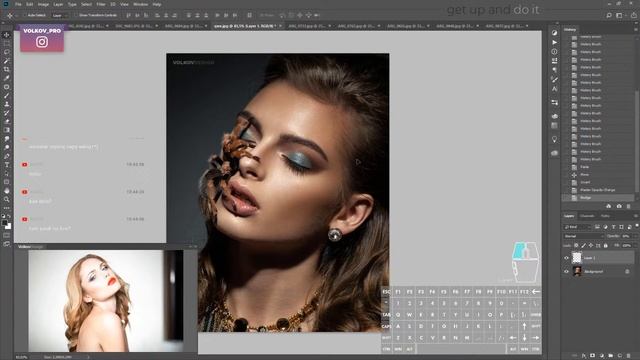This screenshot has width=640, height=360.
Task: Open Instagram VOLKOV_PRO badge
Action: pyautogui.click(x=42, y=38)
